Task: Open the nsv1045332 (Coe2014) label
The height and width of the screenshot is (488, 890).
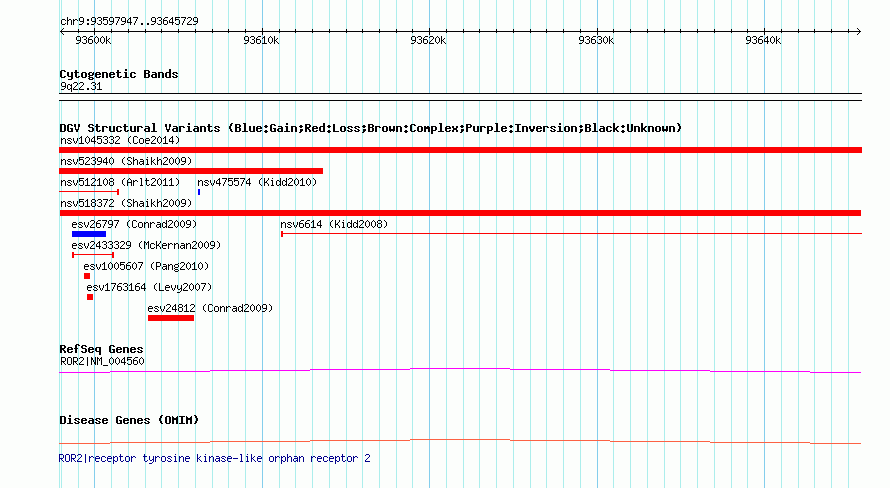Action: pyautogui.click(x=120, y=140)
